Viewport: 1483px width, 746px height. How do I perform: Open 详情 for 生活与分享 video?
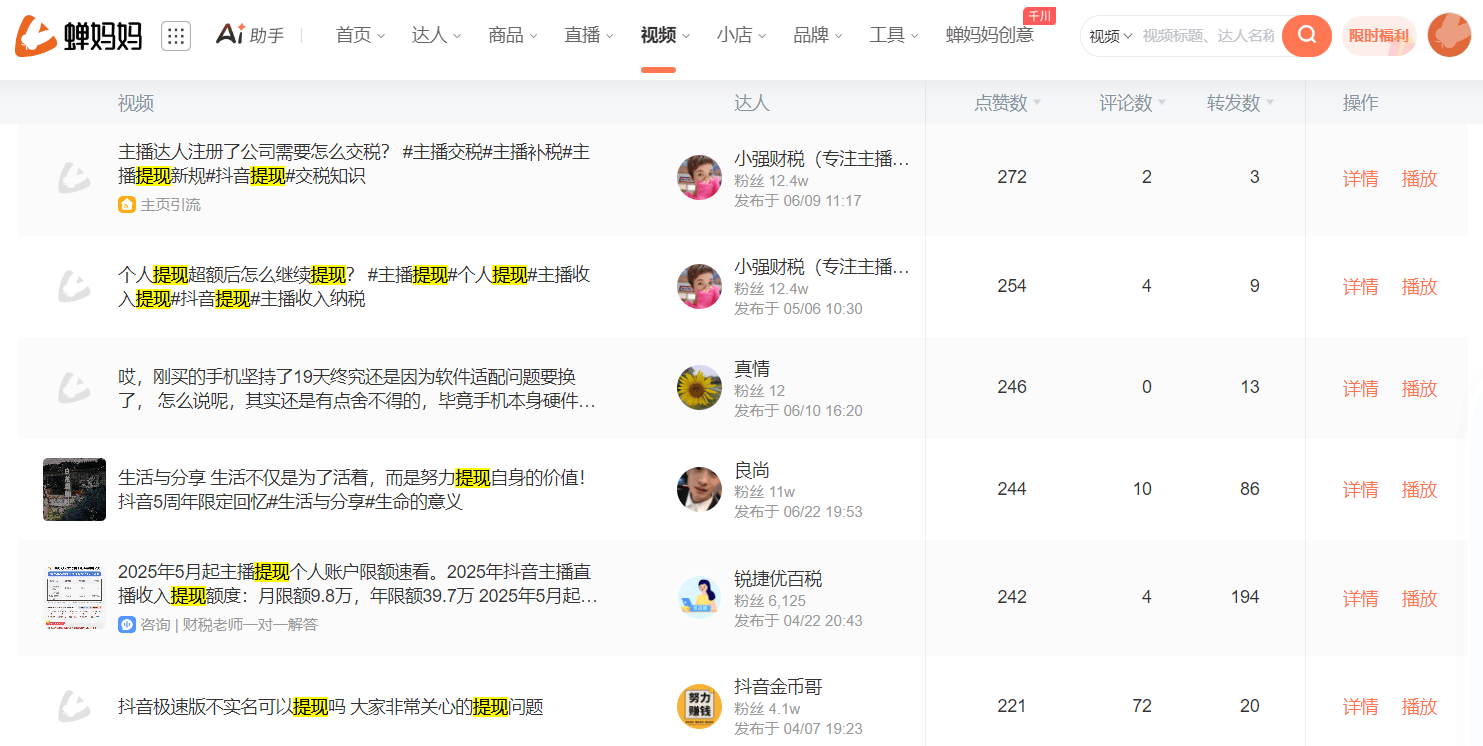tap(1360, 490)
